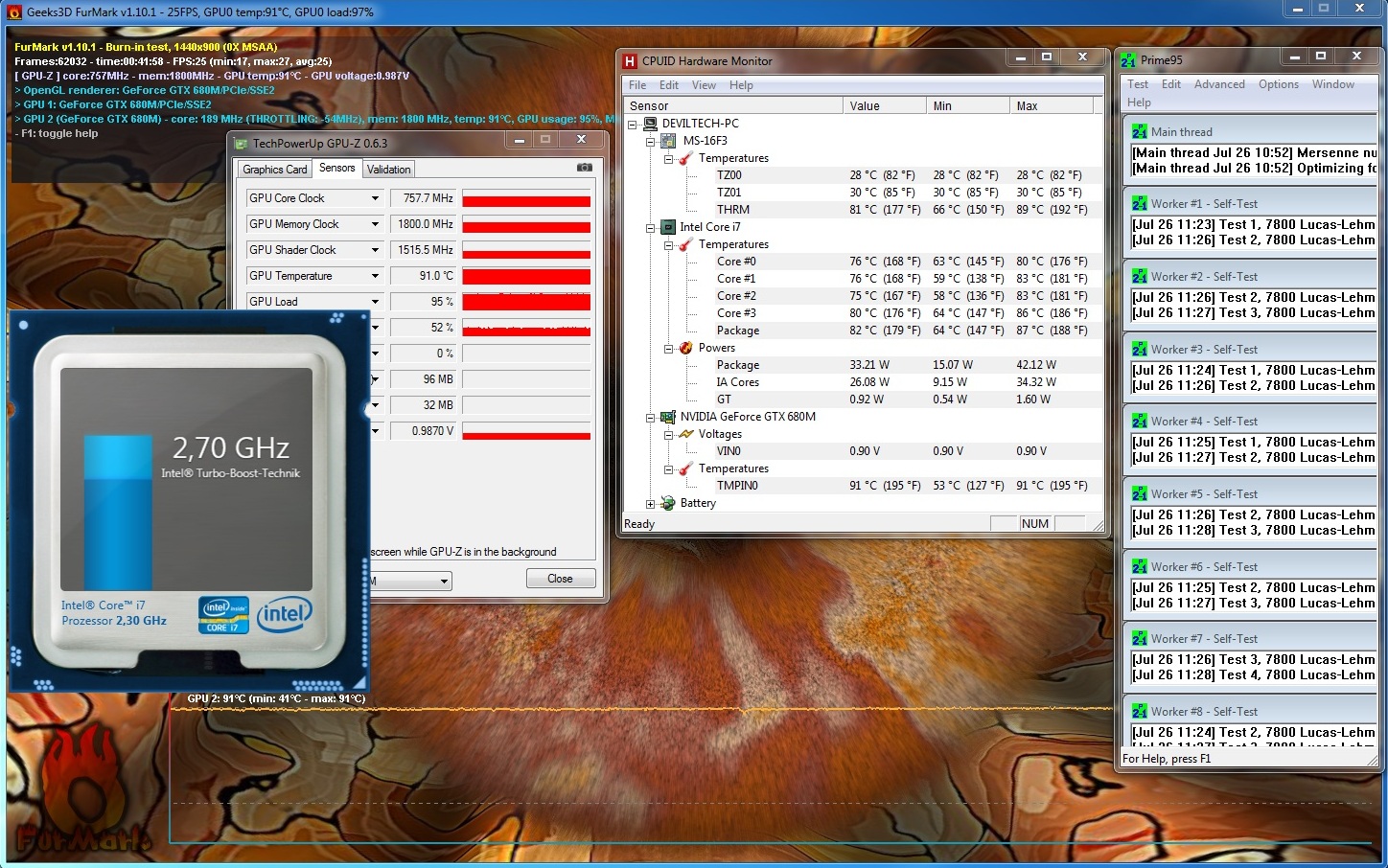Open the GPU Load sensor dropdown
The width and height of the screenshot is (1388, 868).
375,302
